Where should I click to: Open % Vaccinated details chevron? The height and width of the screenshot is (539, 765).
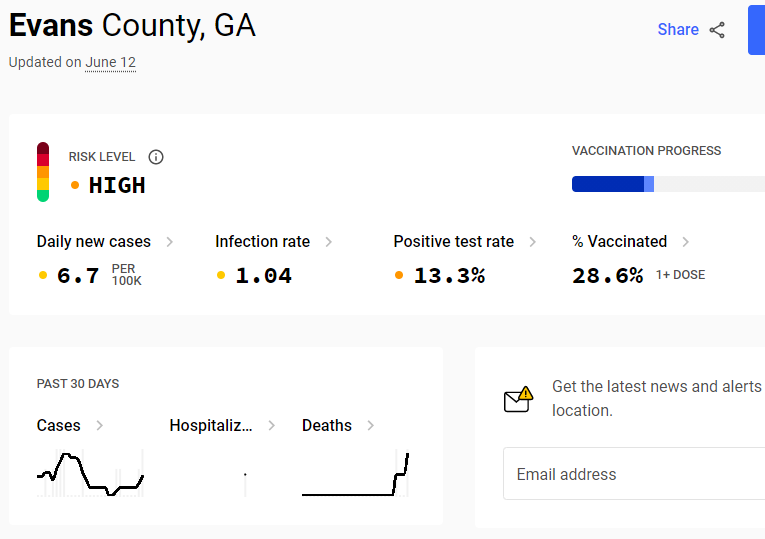point(685,242)
